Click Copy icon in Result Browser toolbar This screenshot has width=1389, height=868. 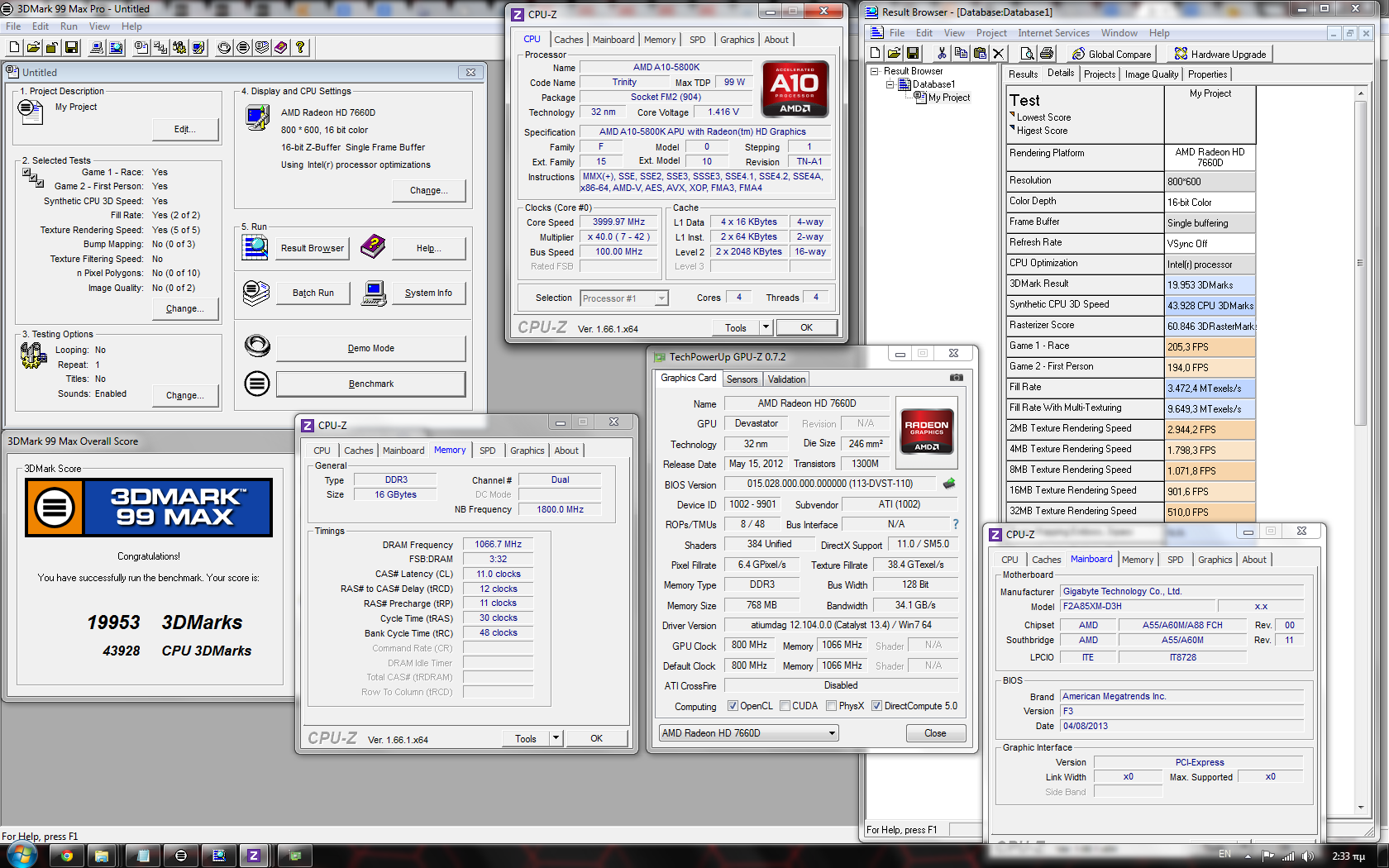pyautogui.click(x=960, y=53)
